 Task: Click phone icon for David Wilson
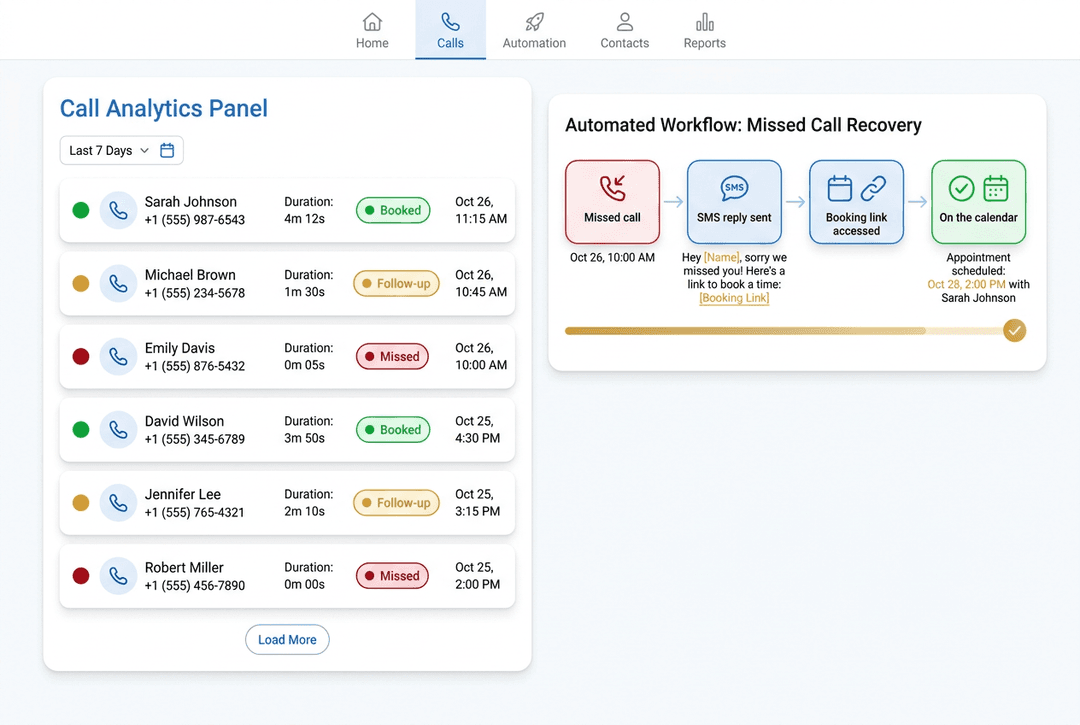tap(118, 430)
